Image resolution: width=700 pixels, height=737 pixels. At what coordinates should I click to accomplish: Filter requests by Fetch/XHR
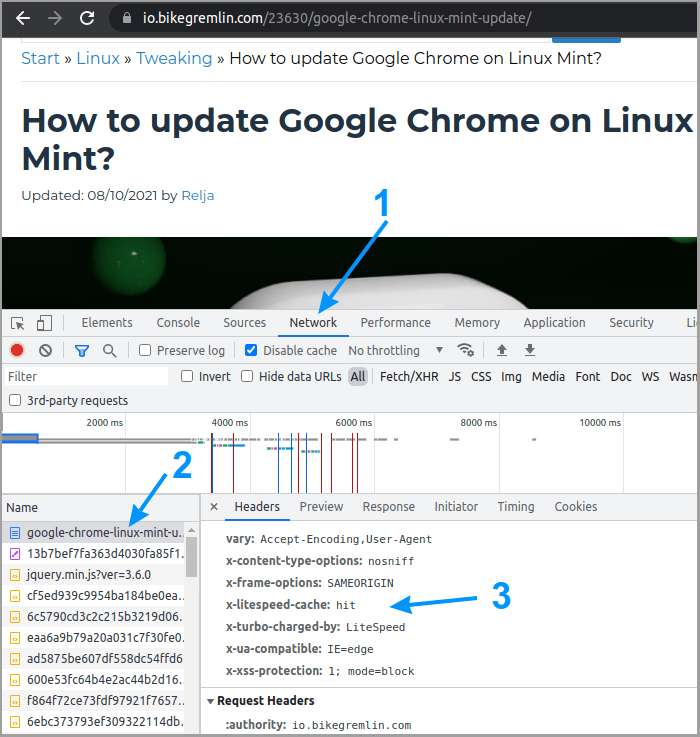(409, 376)
